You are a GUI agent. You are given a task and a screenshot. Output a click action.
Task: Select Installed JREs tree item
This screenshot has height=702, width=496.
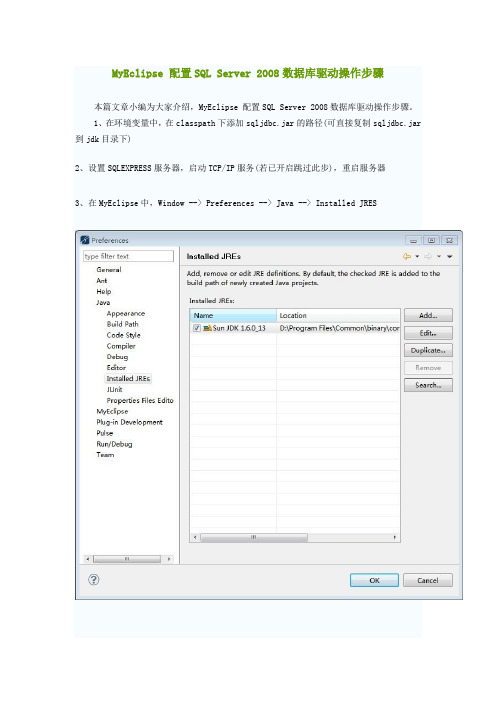pyautogui.click(x=128, y=378)
